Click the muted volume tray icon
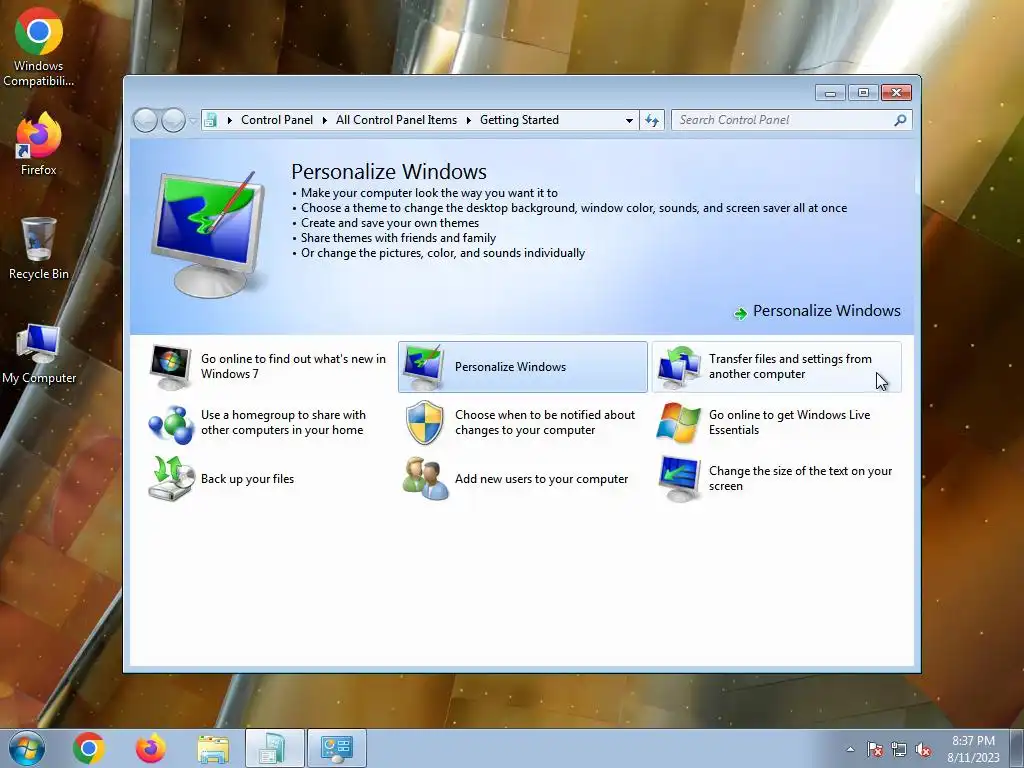1024x768 pixels. click(x=923, y=750)
